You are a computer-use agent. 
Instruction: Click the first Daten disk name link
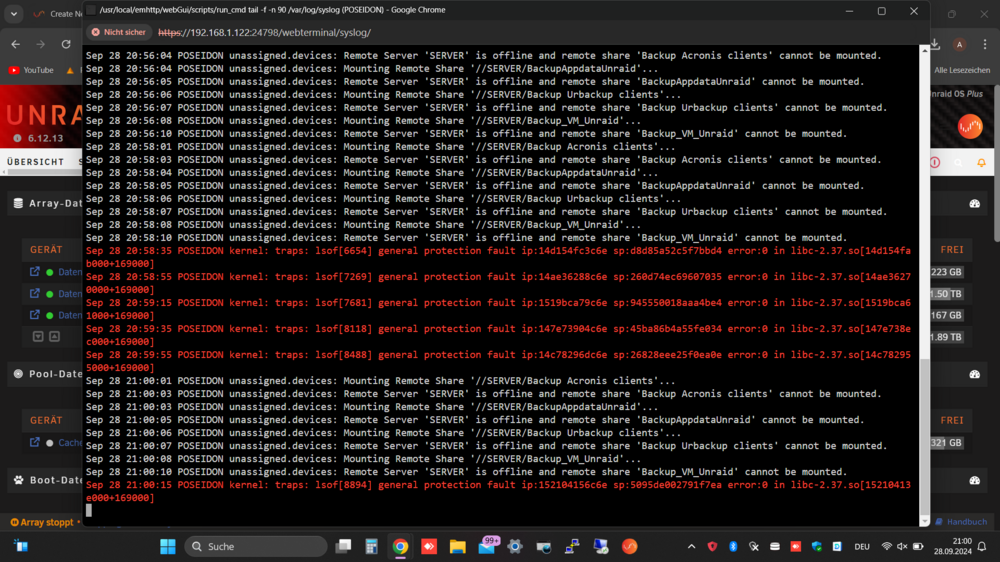tap(70, 272)
